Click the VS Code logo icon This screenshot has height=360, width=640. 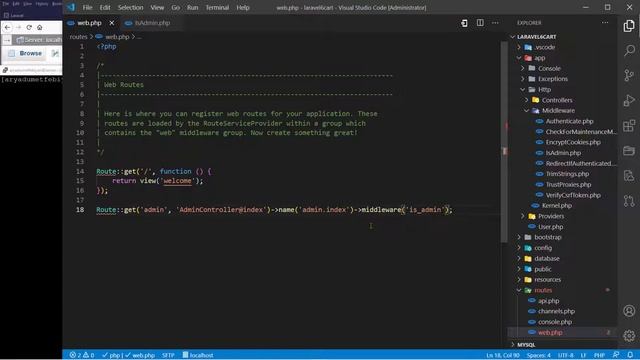[71, 7]
